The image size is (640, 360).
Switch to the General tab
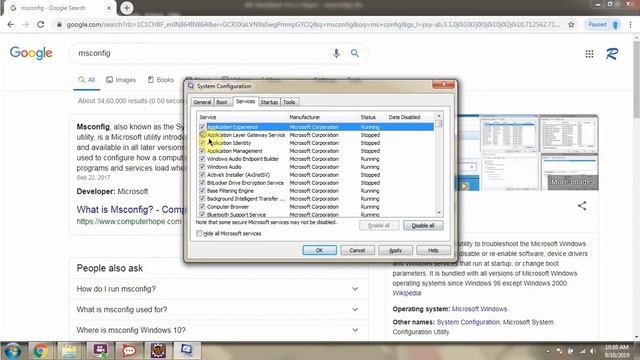coord(202,102)
